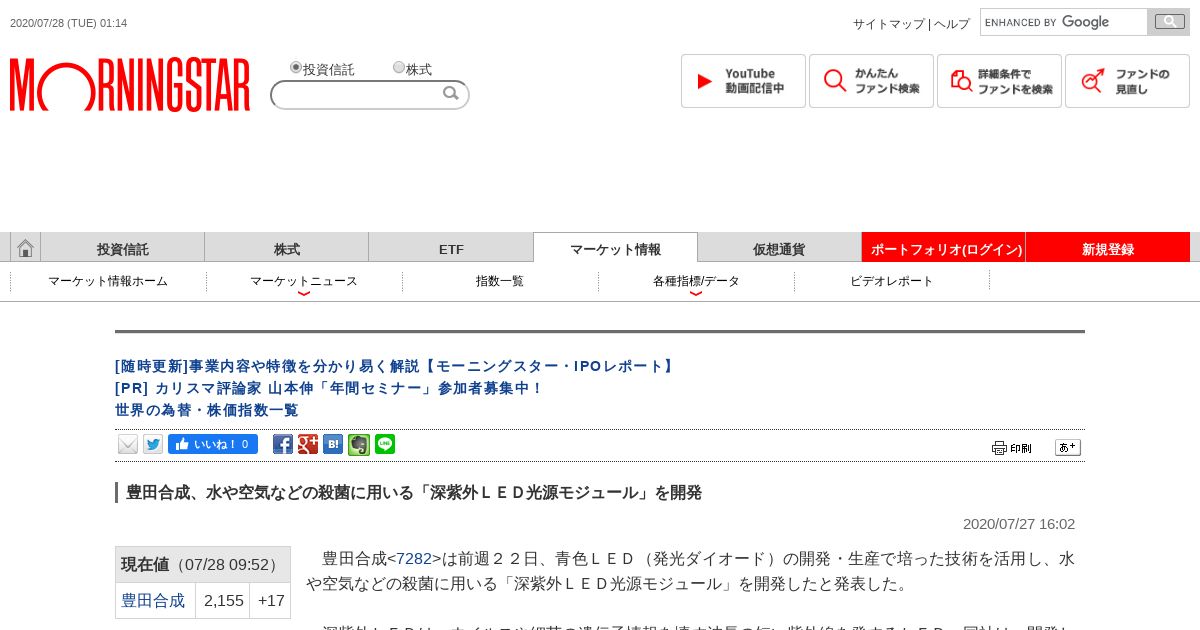Viewport: 1200px width, 630px height.
Task: Open the ETF navigation tab
Action: [451, 249]
